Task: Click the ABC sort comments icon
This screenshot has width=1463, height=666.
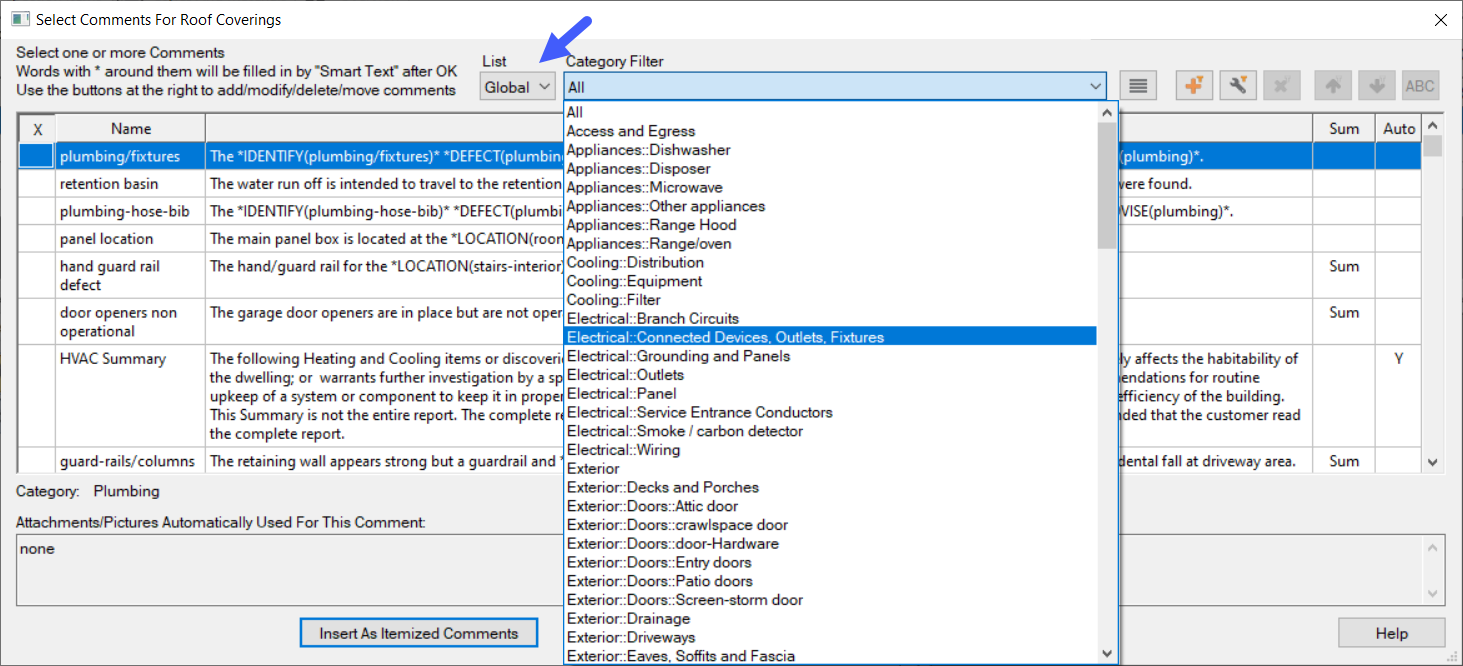Action: click(1420, 86)
